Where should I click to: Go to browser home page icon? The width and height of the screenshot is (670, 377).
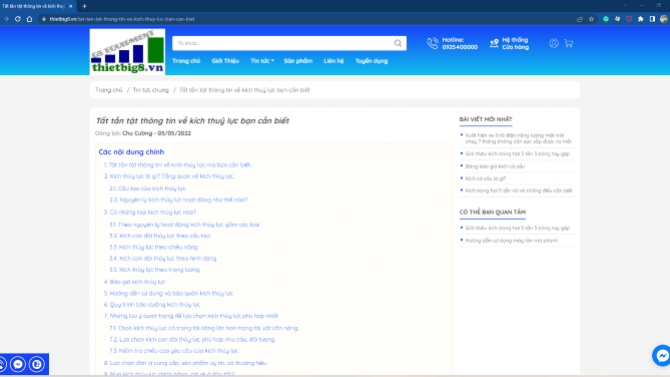click(x=29, y=19)
